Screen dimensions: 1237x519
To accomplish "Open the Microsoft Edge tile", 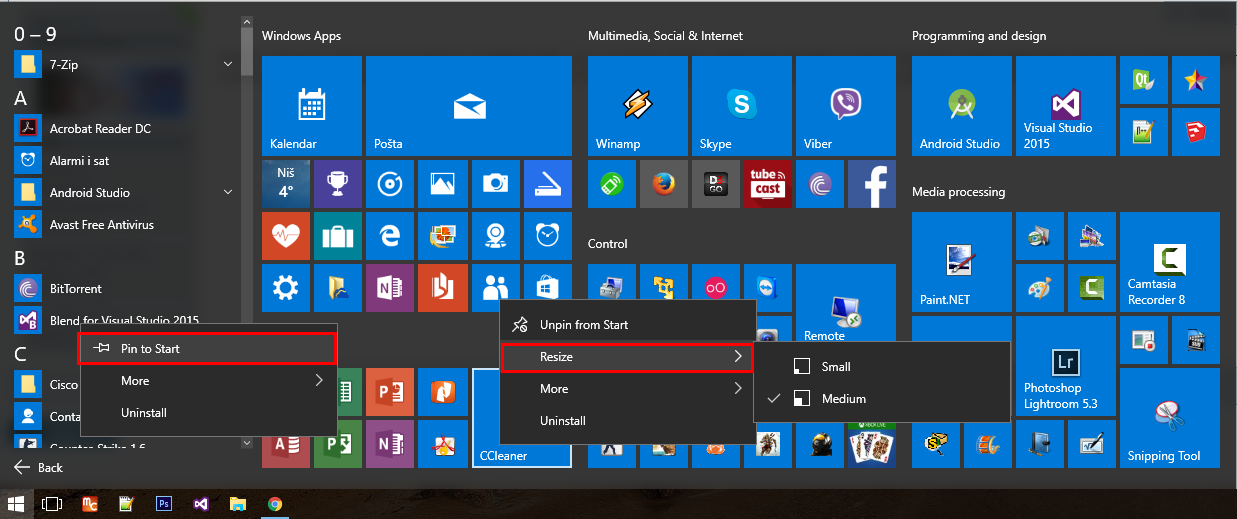I will point(390,236).
